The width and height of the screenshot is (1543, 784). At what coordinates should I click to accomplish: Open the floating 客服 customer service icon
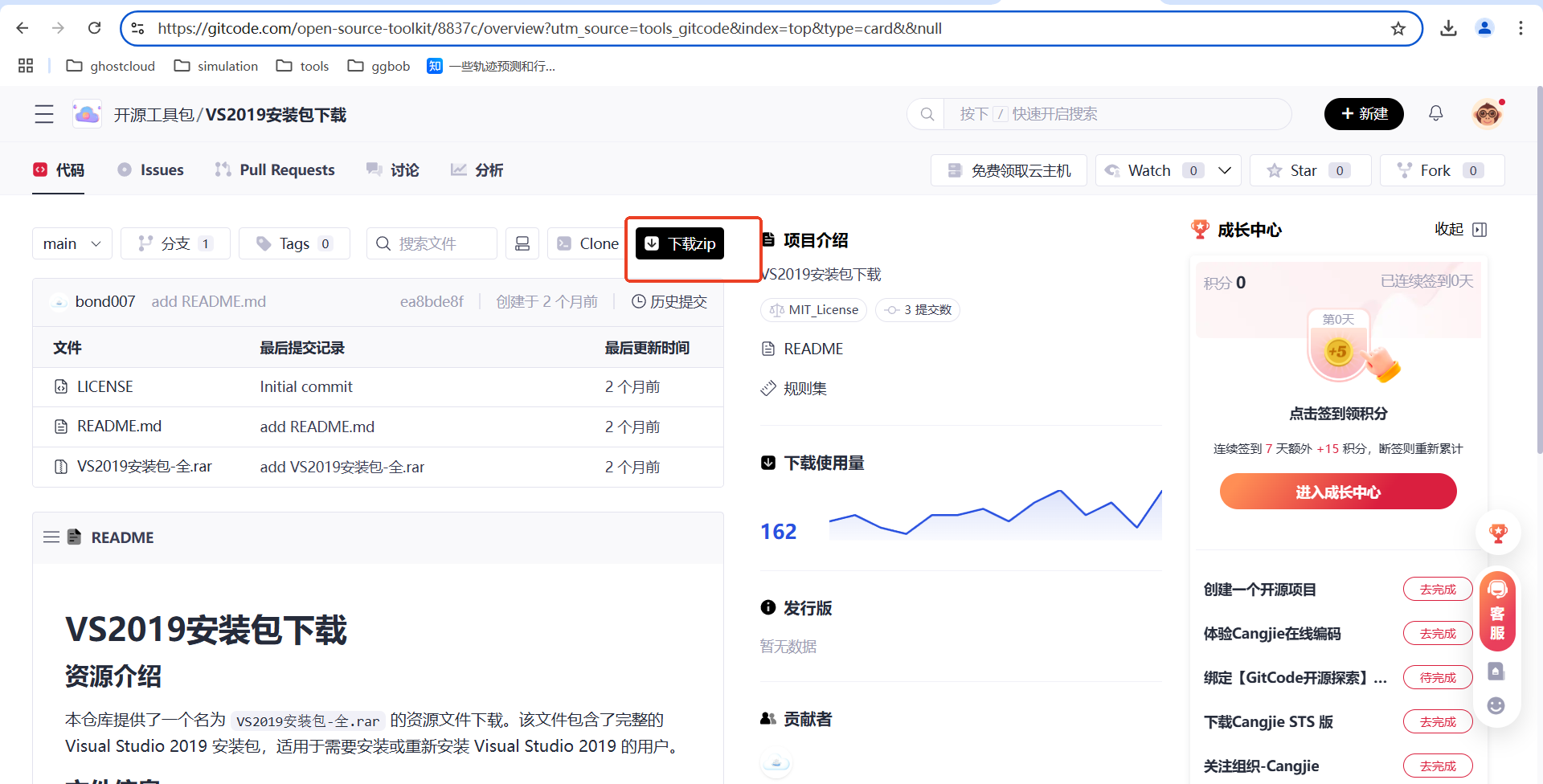pyautogui.click(x=1496, y=612)
